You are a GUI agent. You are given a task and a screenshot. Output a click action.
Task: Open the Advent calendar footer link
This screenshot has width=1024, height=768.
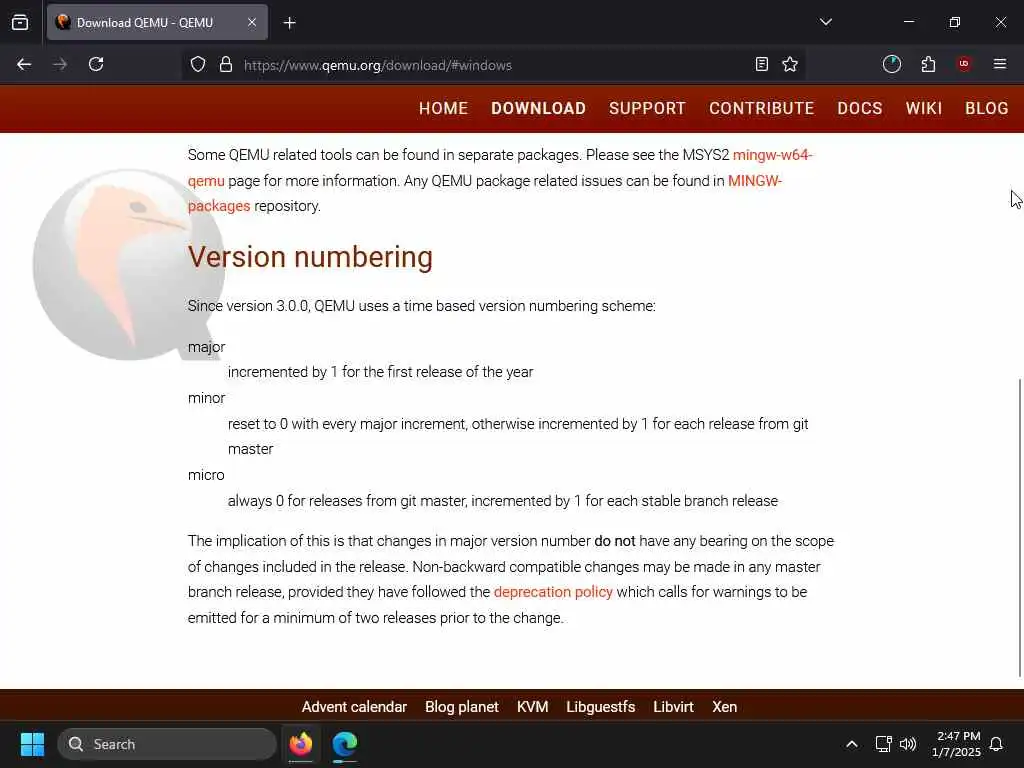tap(354, 707)
